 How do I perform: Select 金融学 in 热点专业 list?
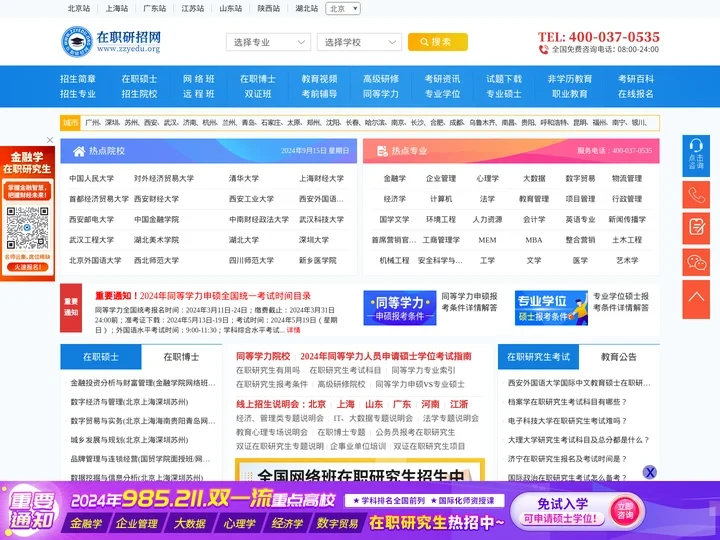tap(394, 179)
